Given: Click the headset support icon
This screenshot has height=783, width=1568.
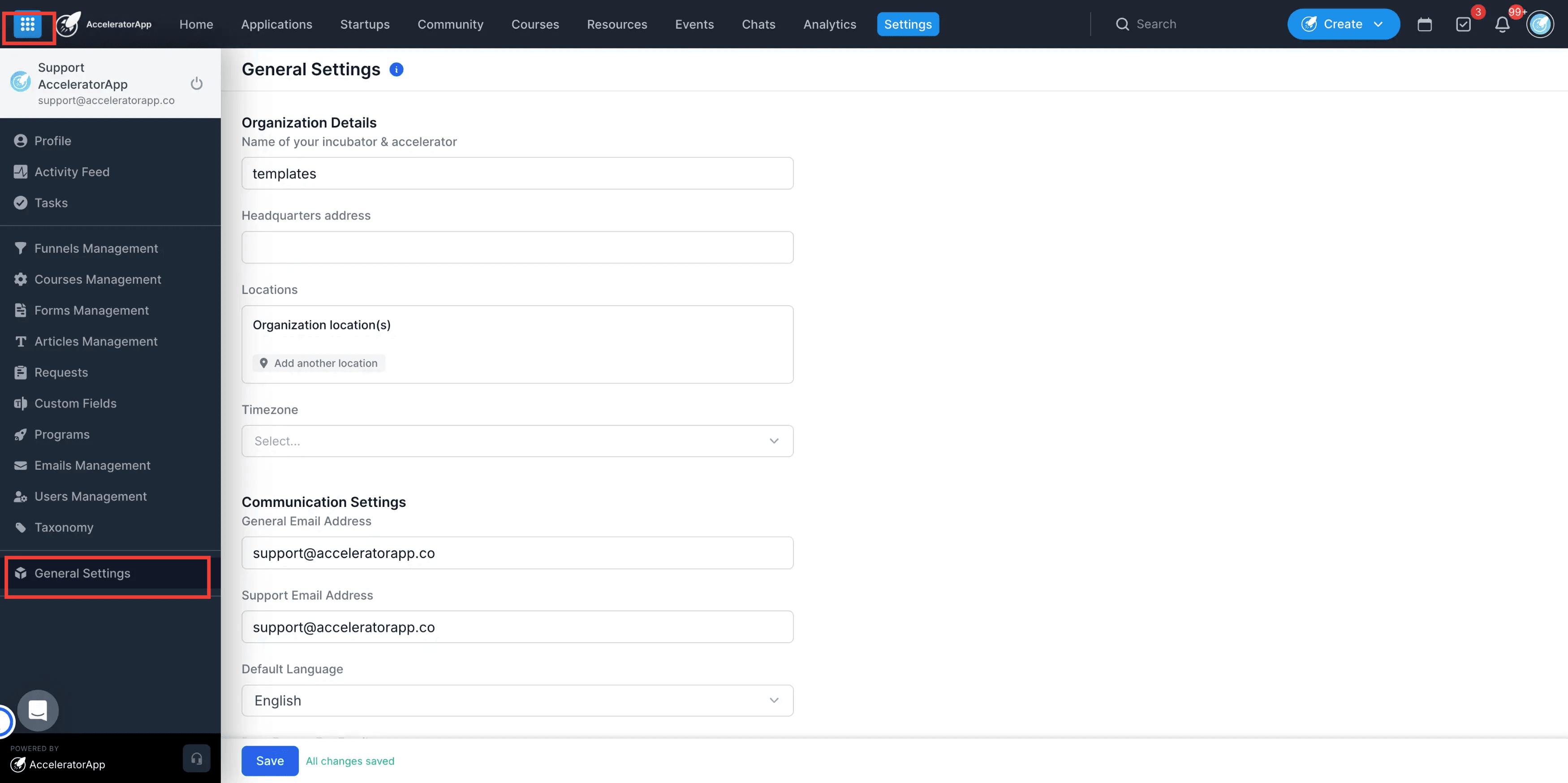Looking at the screenshot, I should [197, 758].
